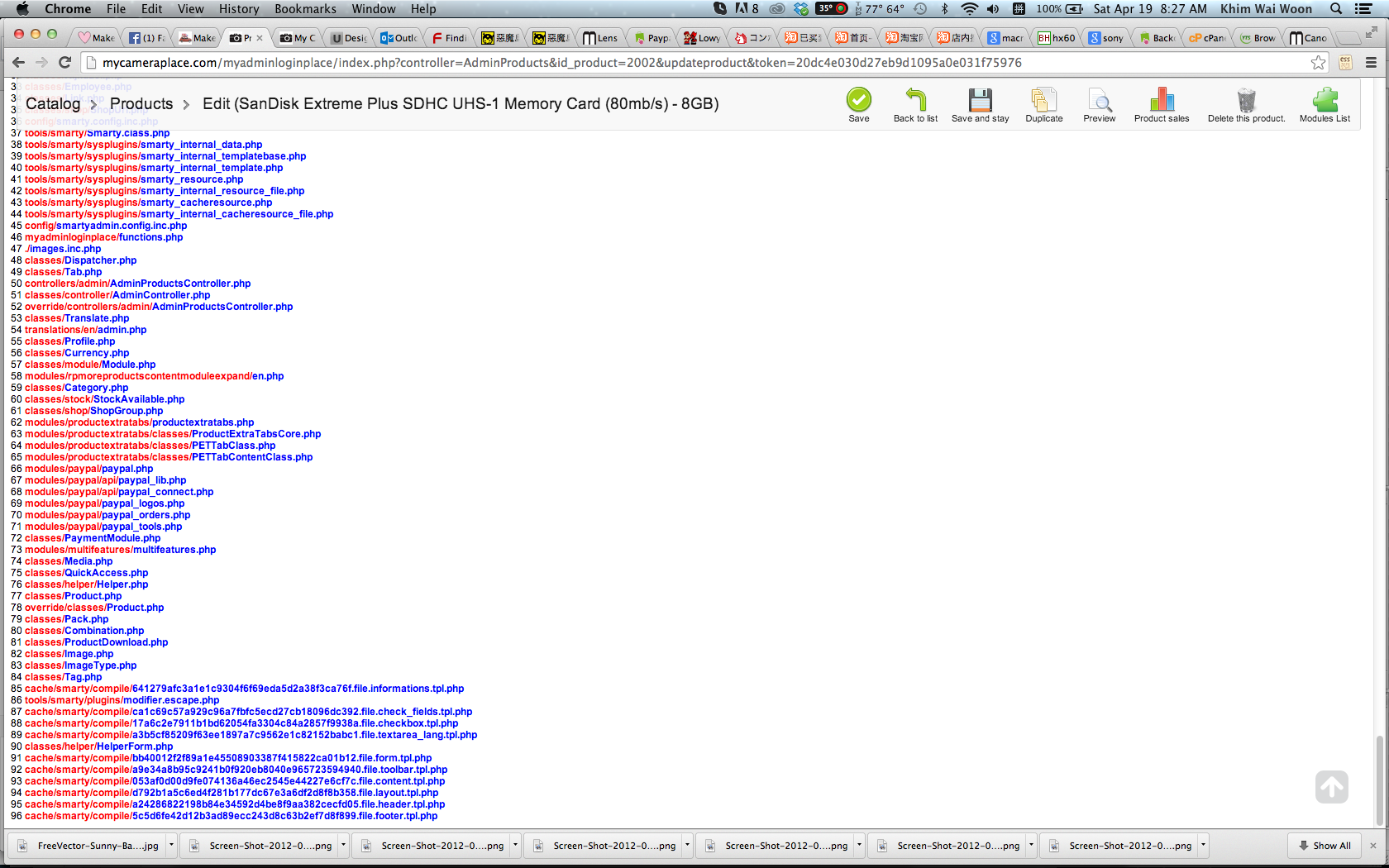Screen dimensions: 1389x868
Task: Open the History menu
Action: pos(239,9)
